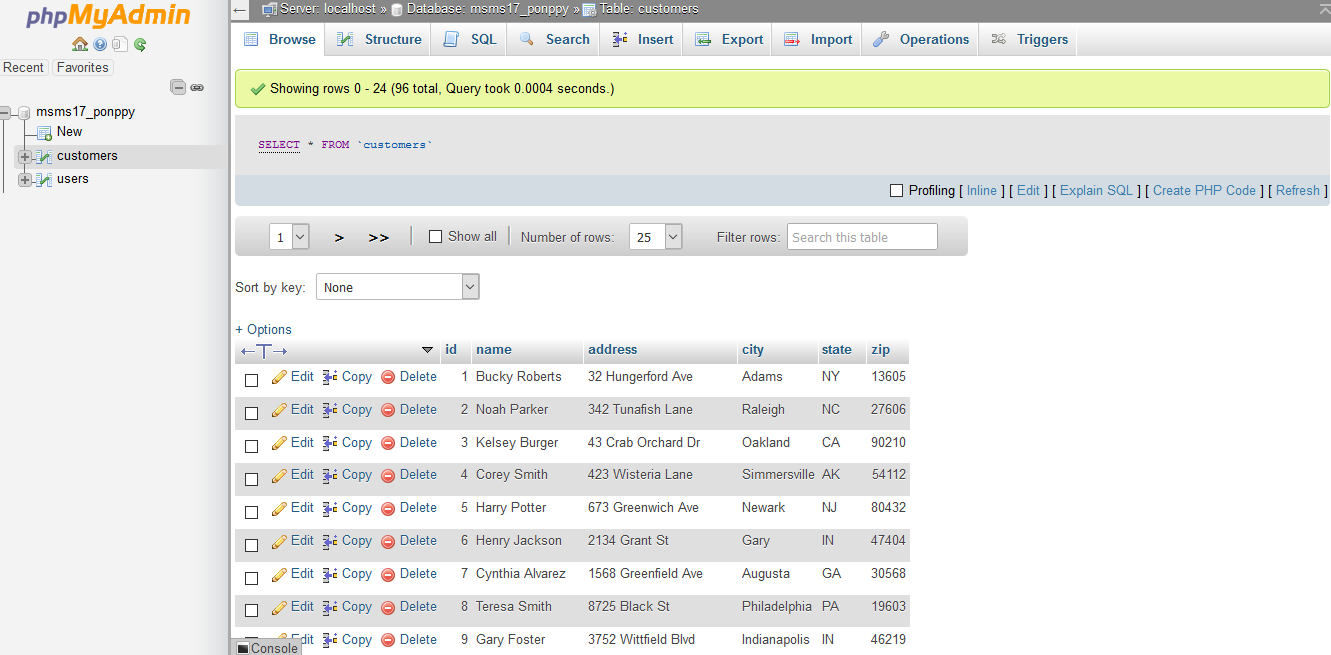The height and width of the screenshot is (655, 1331).
Task: Switch to the SQL tab
Action: pos(470,39)
